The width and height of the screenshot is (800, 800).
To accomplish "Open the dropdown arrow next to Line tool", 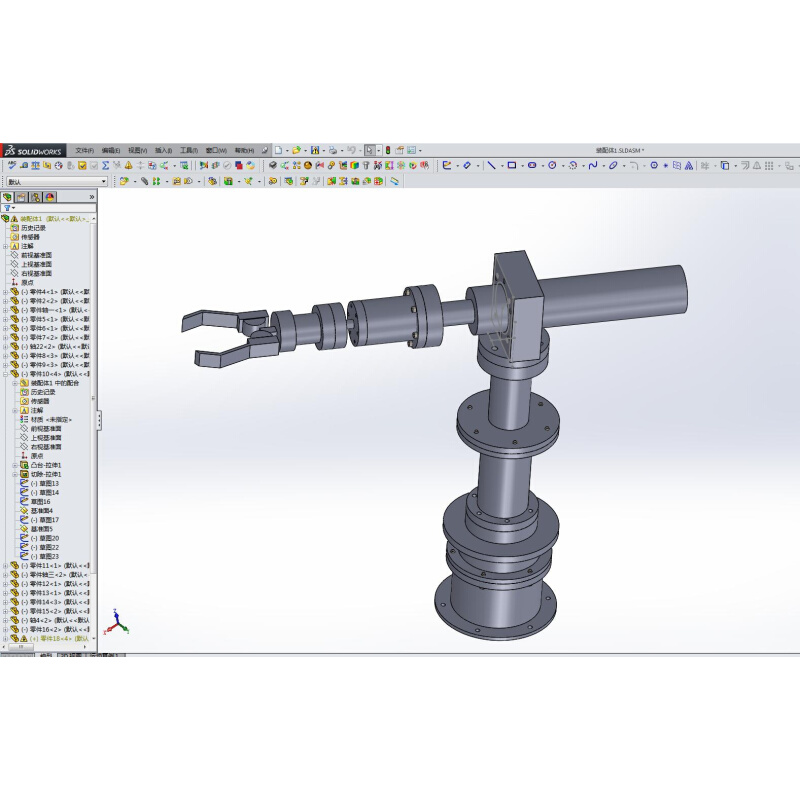I will click(502, 166).
